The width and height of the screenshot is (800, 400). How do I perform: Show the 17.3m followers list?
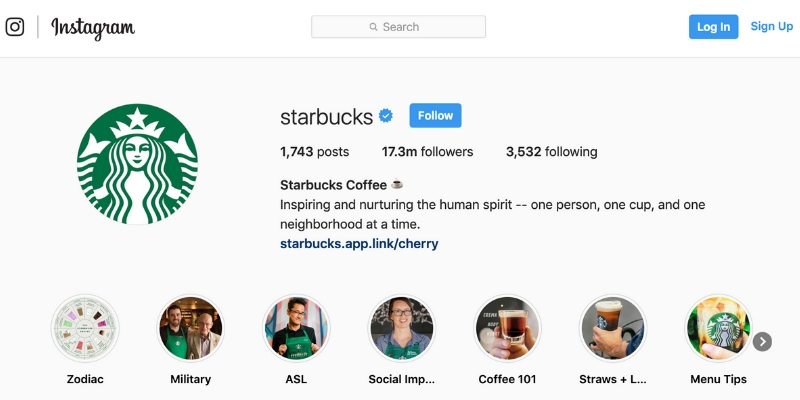(x=427, y=152)
